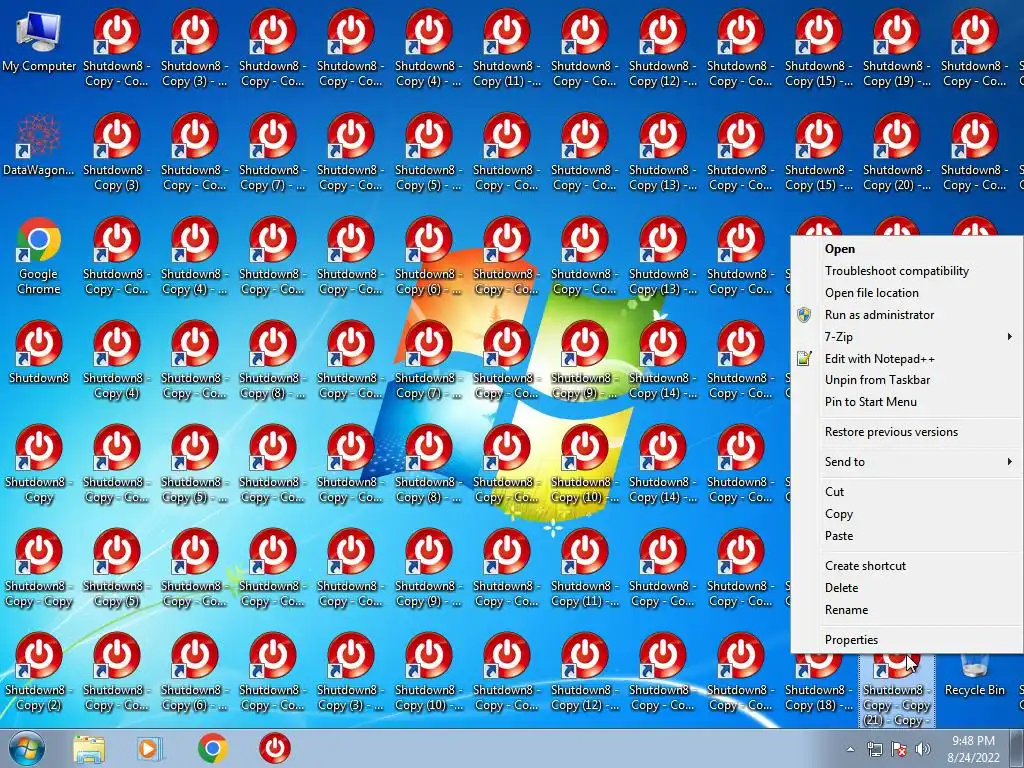Select the Google Chrome desktop shortcut

(39, 256)
